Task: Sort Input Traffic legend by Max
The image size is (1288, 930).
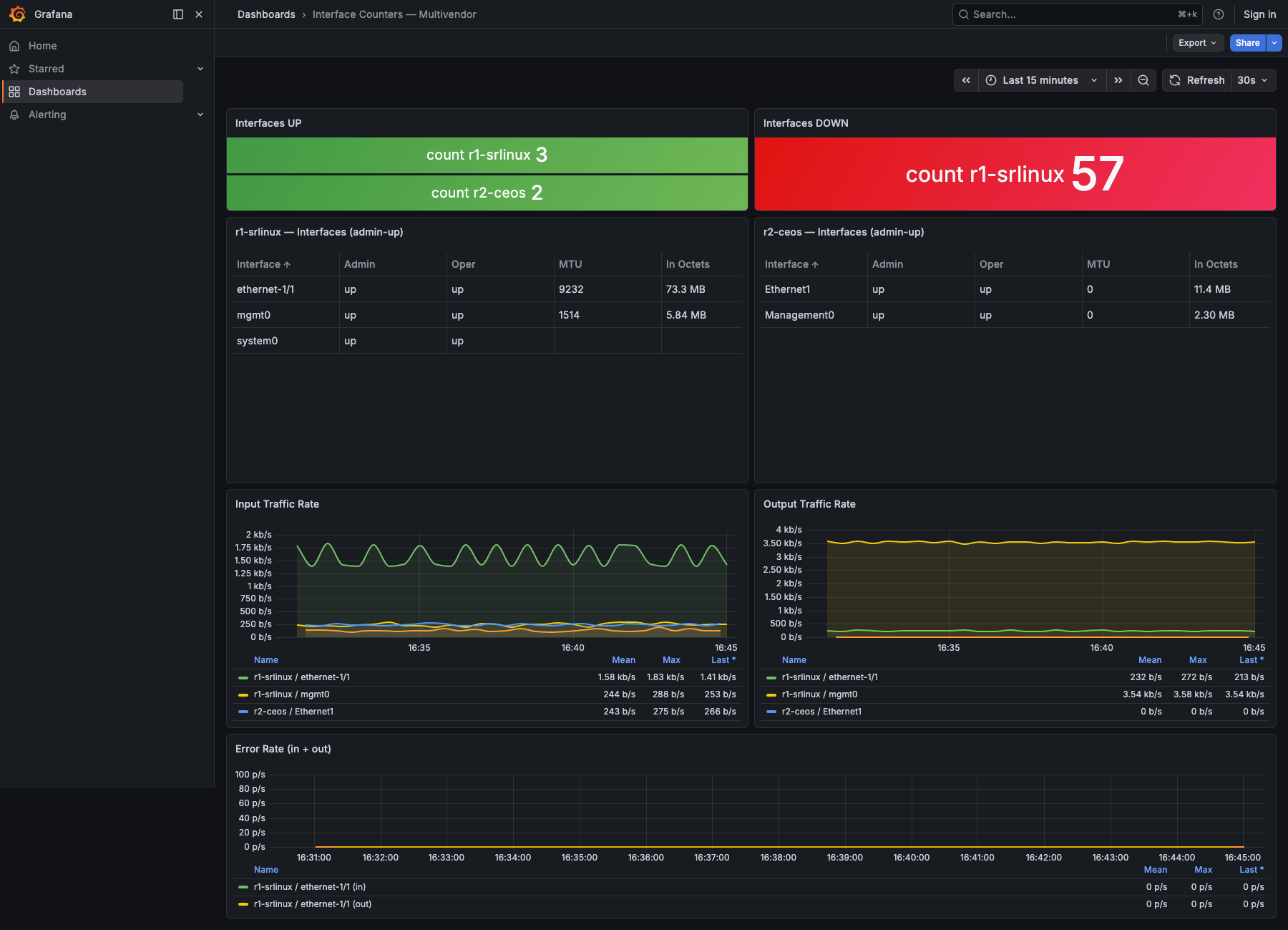Action: pos(671,660)
